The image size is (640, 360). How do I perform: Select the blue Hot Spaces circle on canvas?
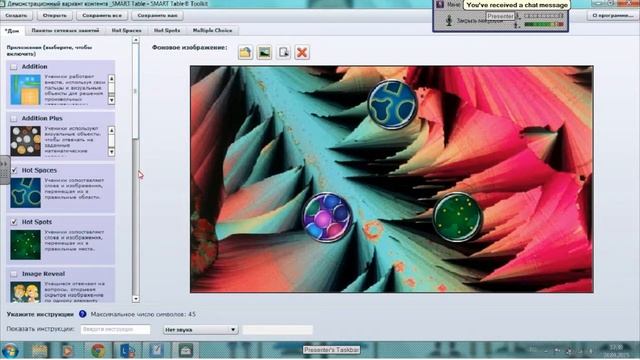(393, 104)
